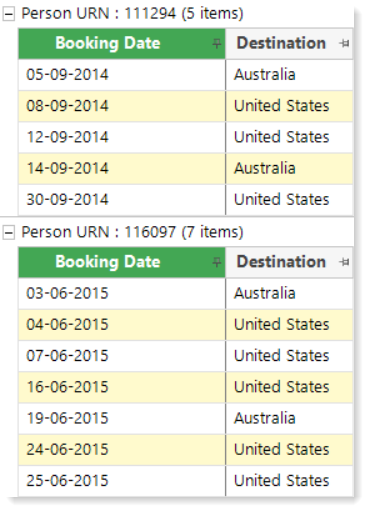
Task: Pin Destination column in second table
Action: point(344,262)
